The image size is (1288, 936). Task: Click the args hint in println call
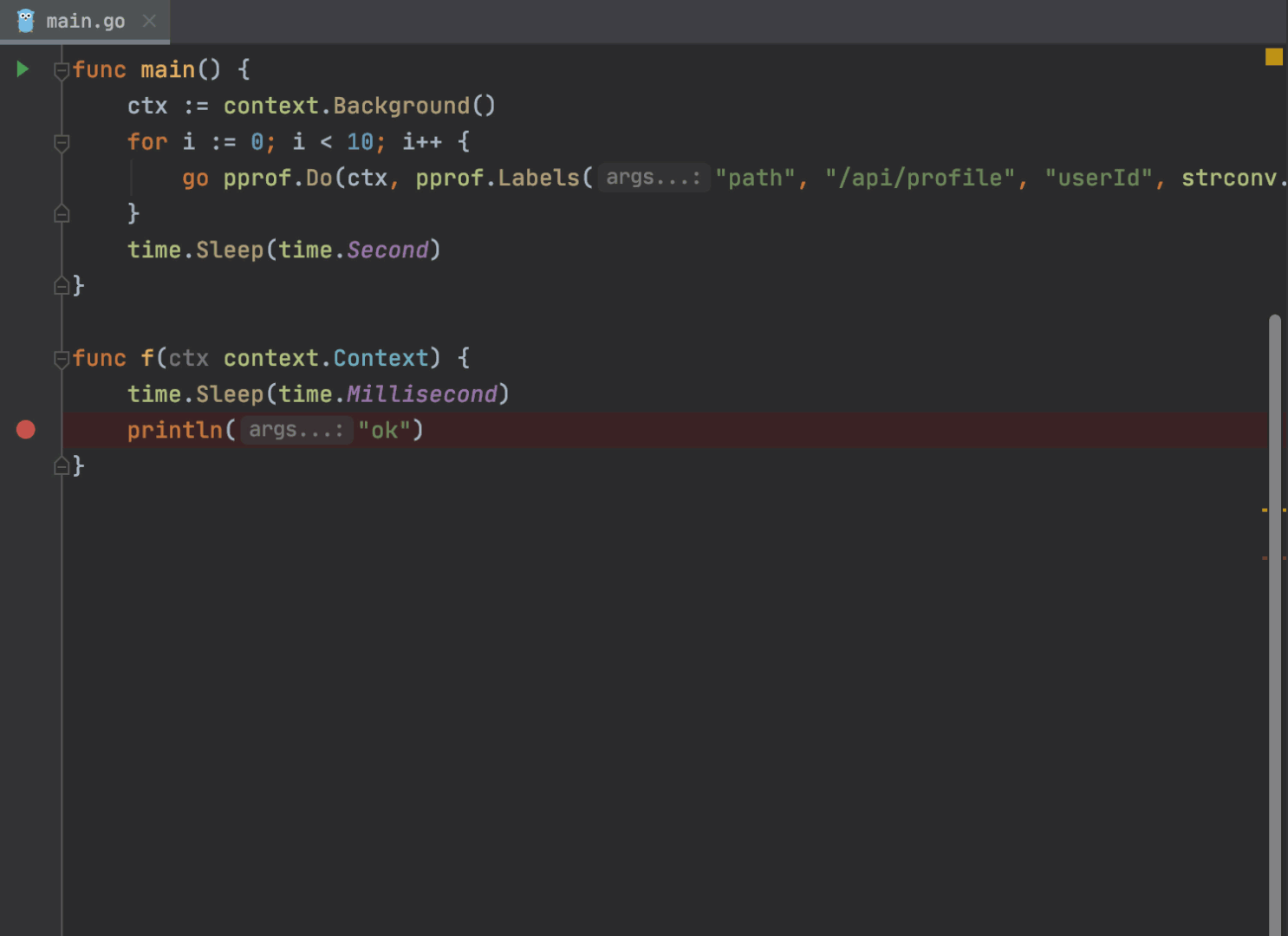click(x=296, y=430)
